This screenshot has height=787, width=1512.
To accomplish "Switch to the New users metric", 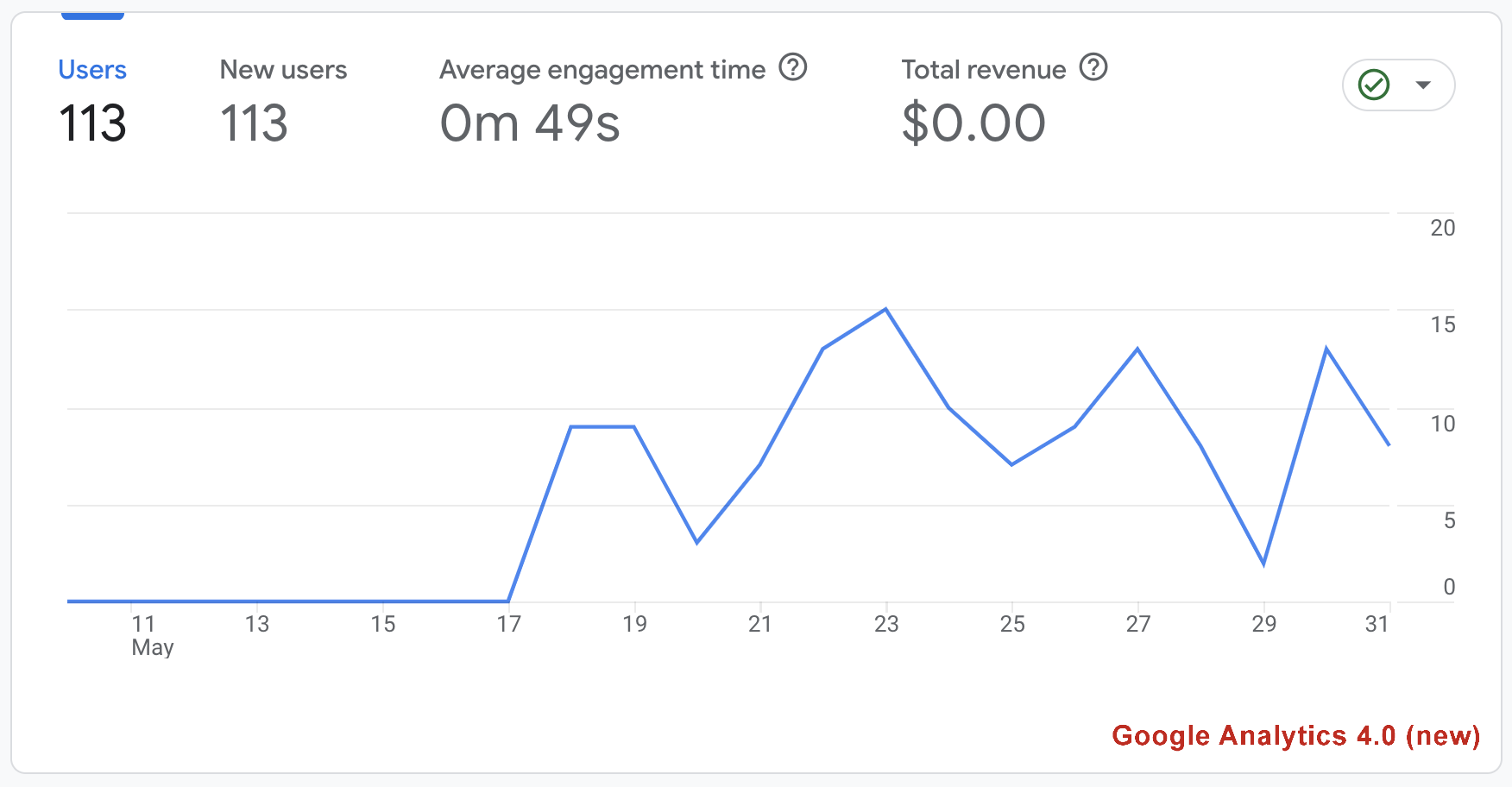I will click(x=283, y=70).
